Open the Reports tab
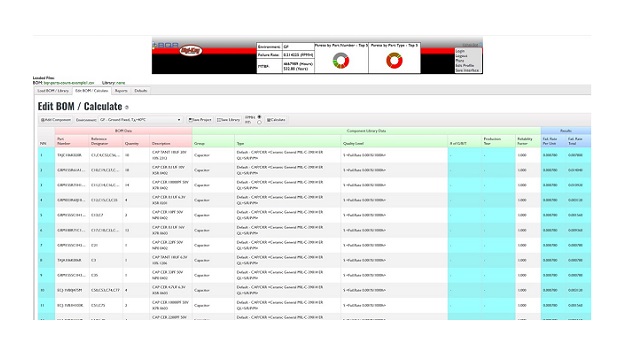The width and height of the screenshot is (630, 360). [121, 91]
